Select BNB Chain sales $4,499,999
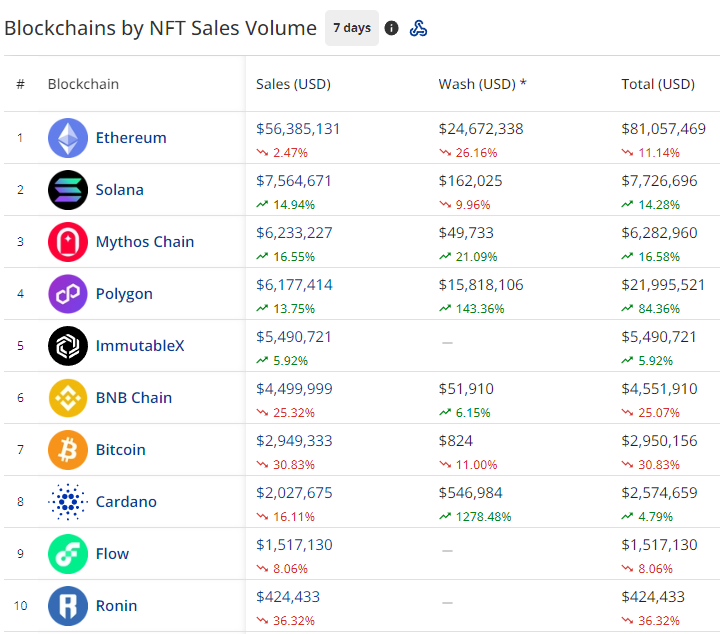 pyautogui.click(x=294, y=389)
